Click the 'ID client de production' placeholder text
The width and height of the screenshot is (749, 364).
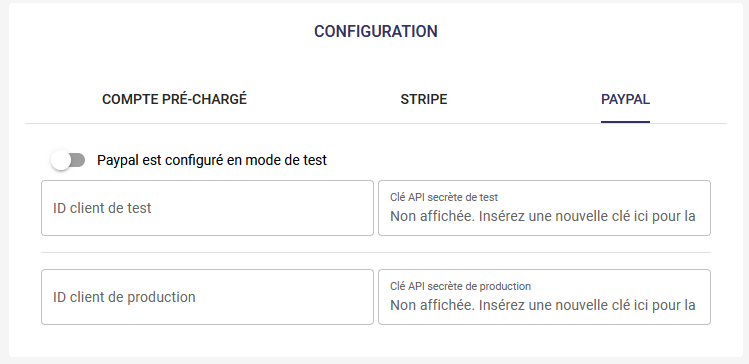(124, 297)
